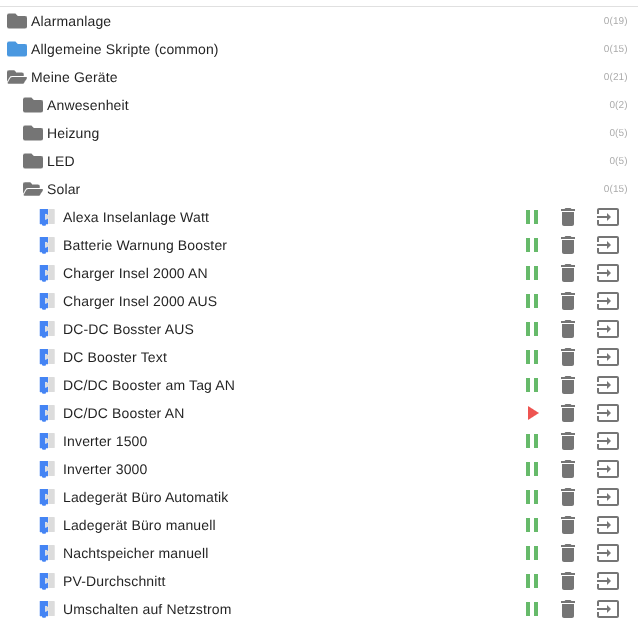The height and width of the screenshot is (624, 638).
Task: Click trash icon for Inverter 1500
Action: (568, 441)
